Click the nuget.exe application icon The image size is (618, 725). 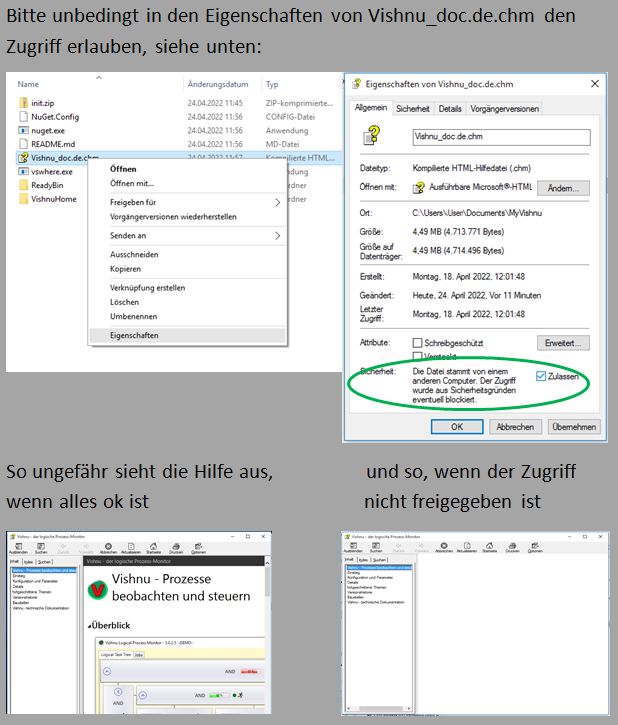coord(23,130)
